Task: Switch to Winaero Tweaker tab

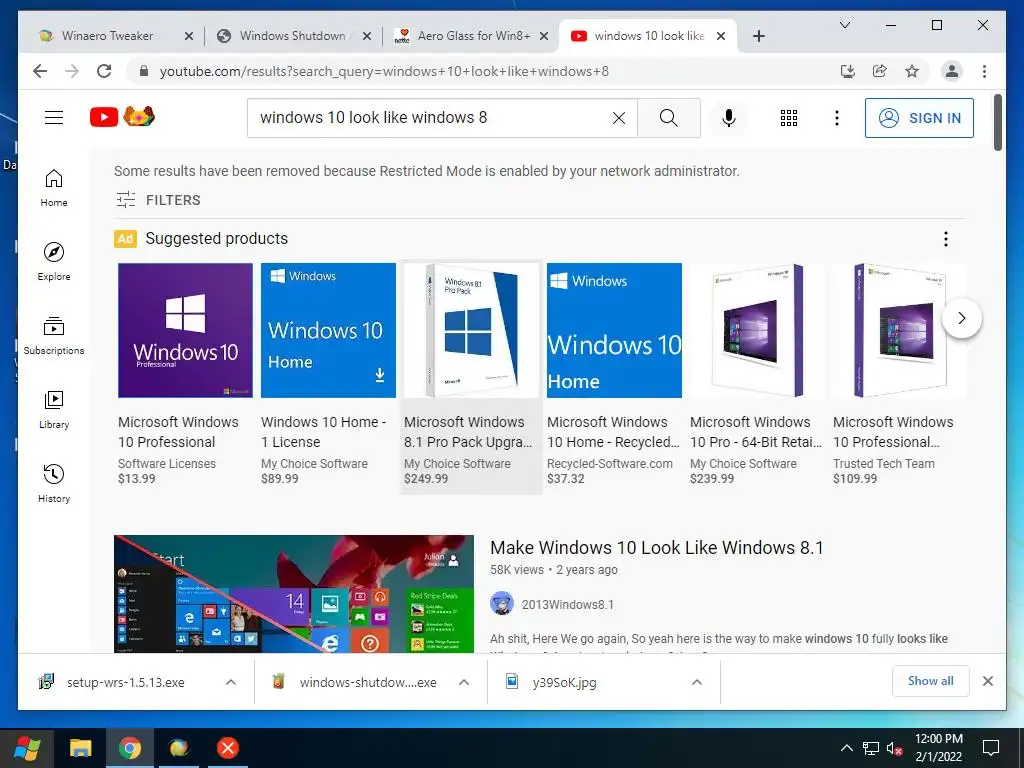Action: pos(108,36)
